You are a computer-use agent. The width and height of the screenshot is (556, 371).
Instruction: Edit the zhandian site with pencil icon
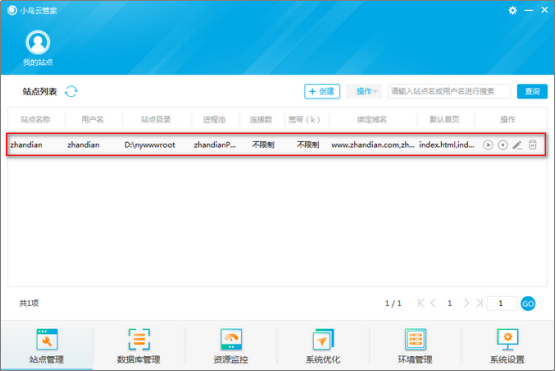[x=517, y=145]
